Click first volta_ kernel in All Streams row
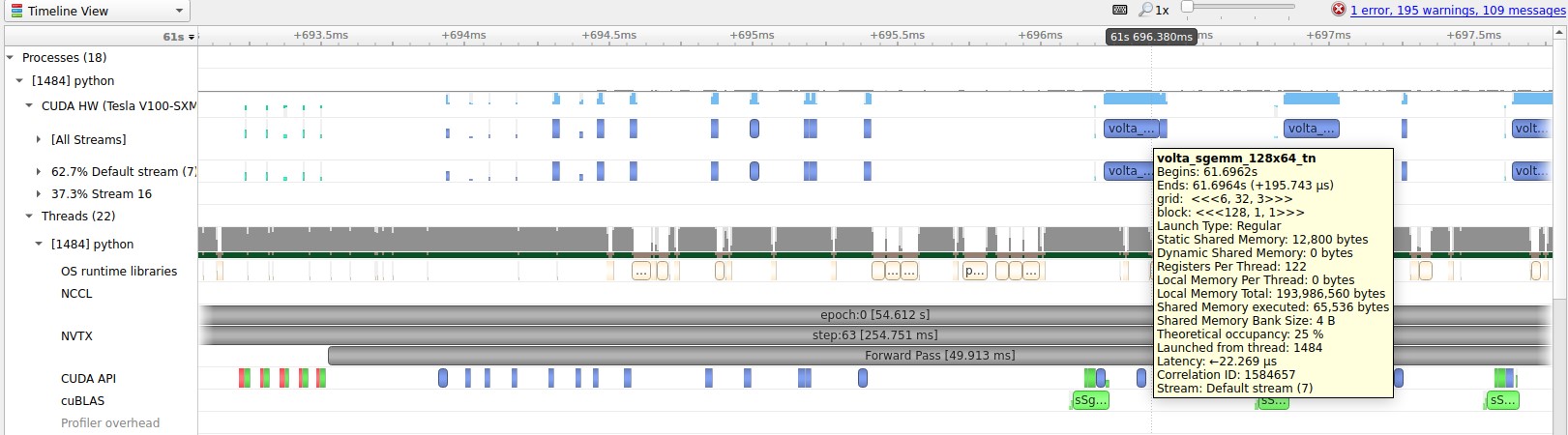 coord(1131,129)
